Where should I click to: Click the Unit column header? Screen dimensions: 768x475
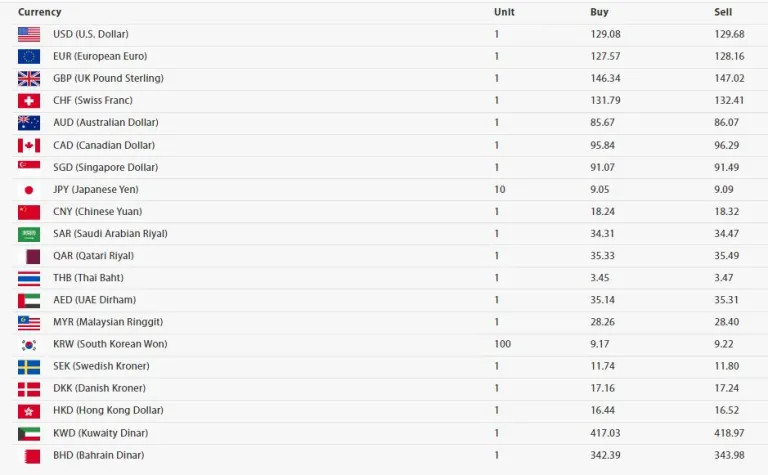tap(504, 12)
